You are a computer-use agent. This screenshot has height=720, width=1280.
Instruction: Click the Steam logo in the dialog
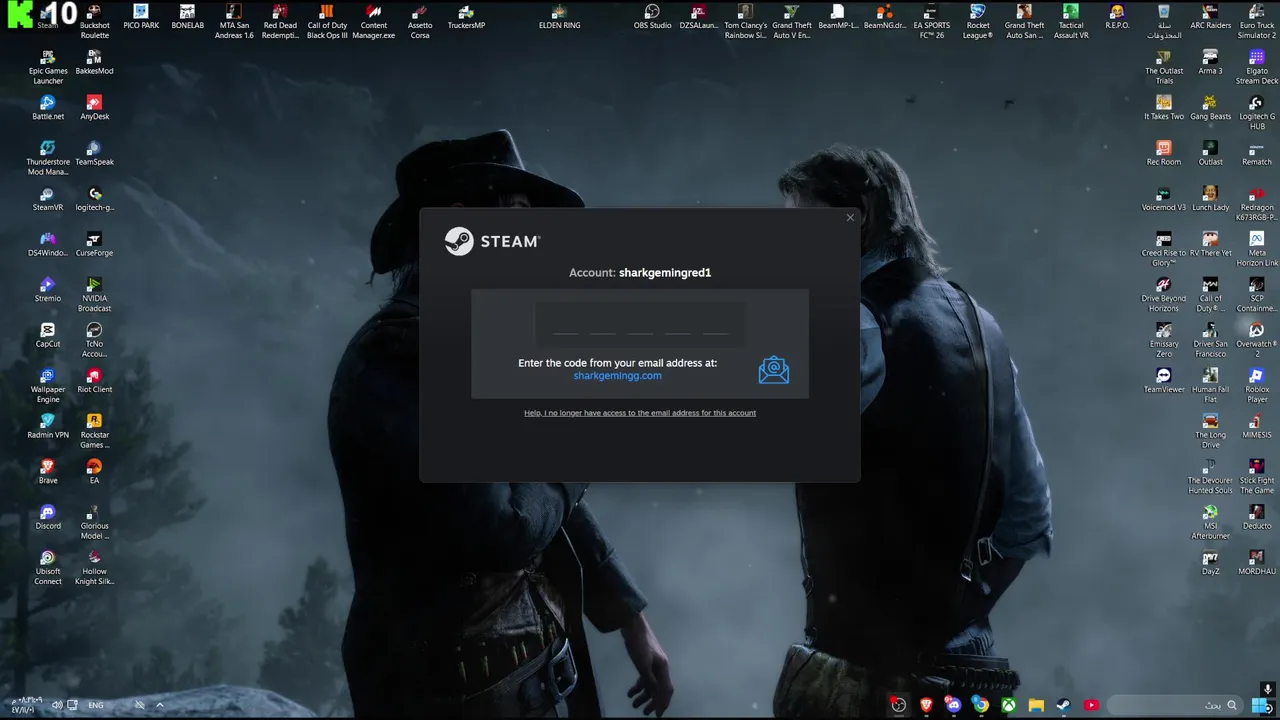click(492, 241)
